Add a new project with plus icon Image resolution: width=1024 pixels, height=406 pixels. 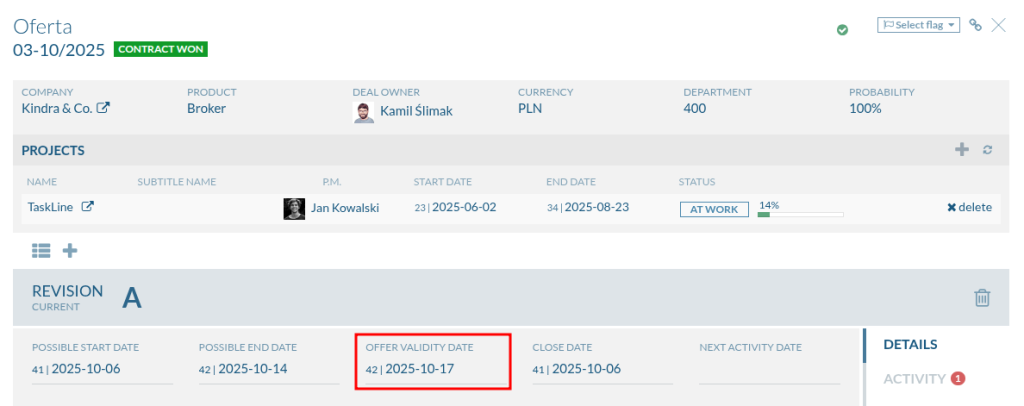(962, 150)
